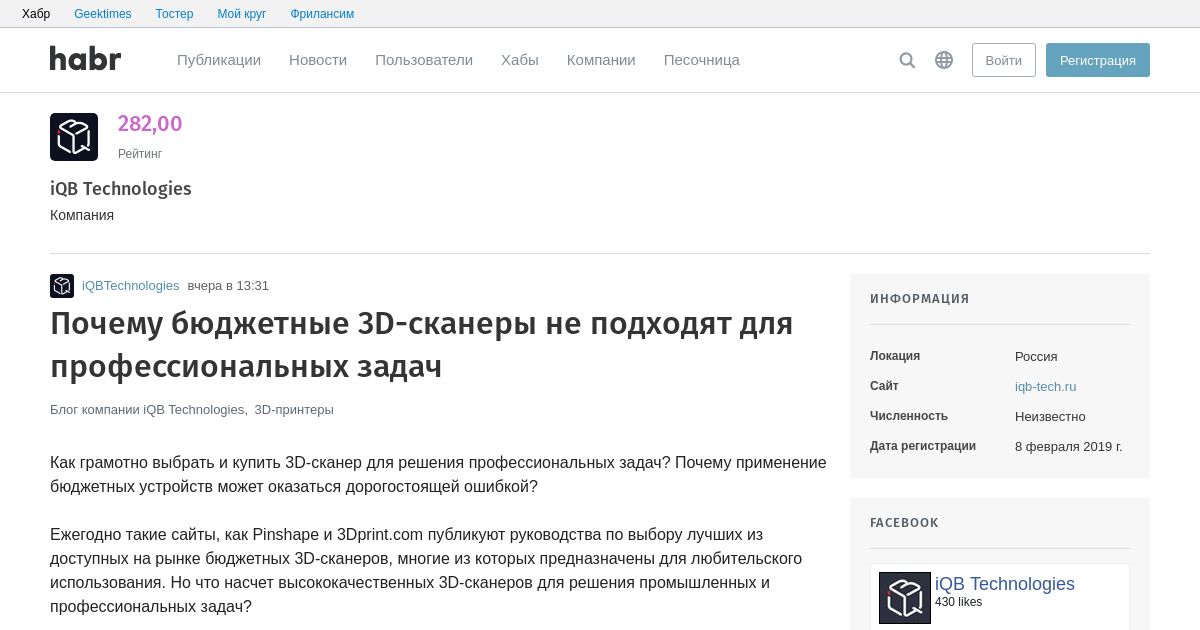Open Блог компании iQB Technologies hub
This screenshot has width=1200, height=630.
point(147,410)
